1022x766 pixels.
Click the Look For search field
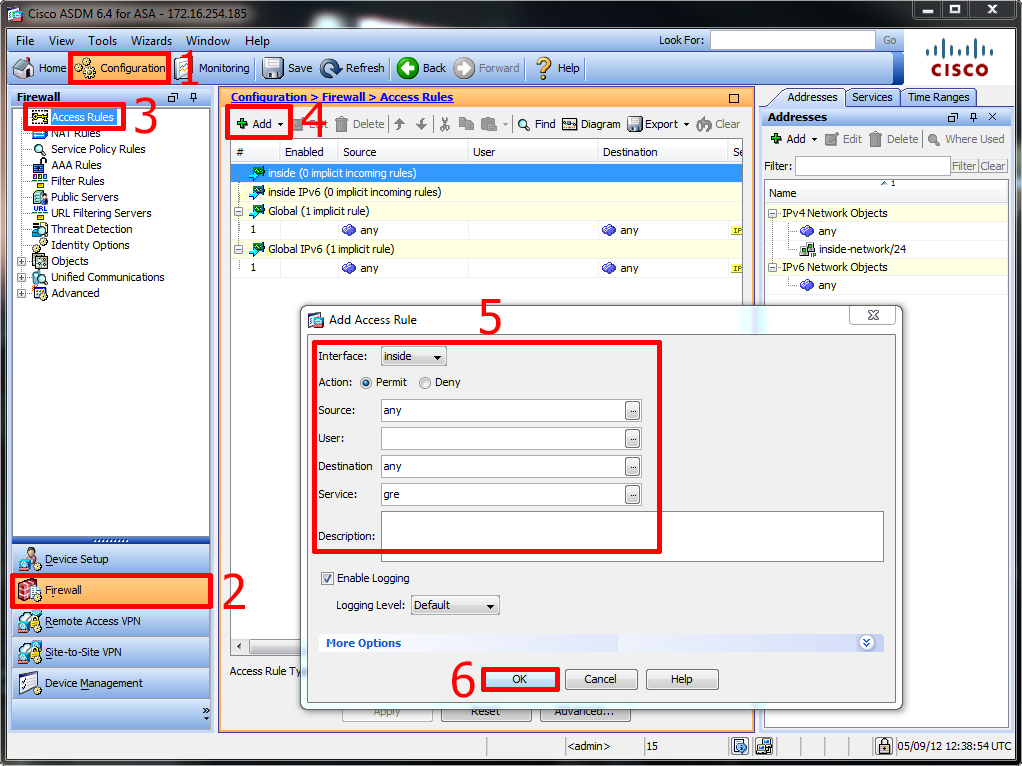click(x=793, y=40)
